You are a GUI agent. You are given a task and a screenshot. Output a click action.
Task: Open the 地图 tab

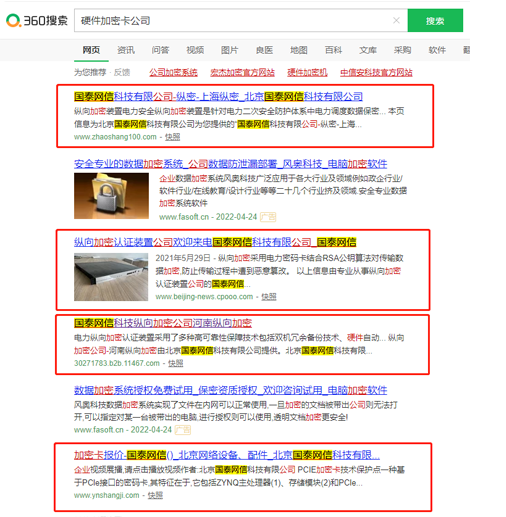click(x=299, y=50)
